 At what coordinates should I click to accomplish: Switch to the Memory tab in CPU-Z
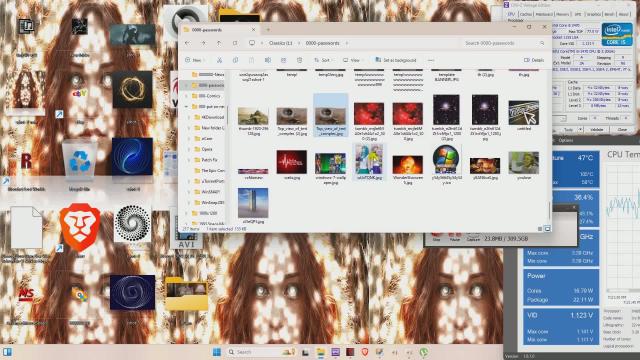point(562,14)
